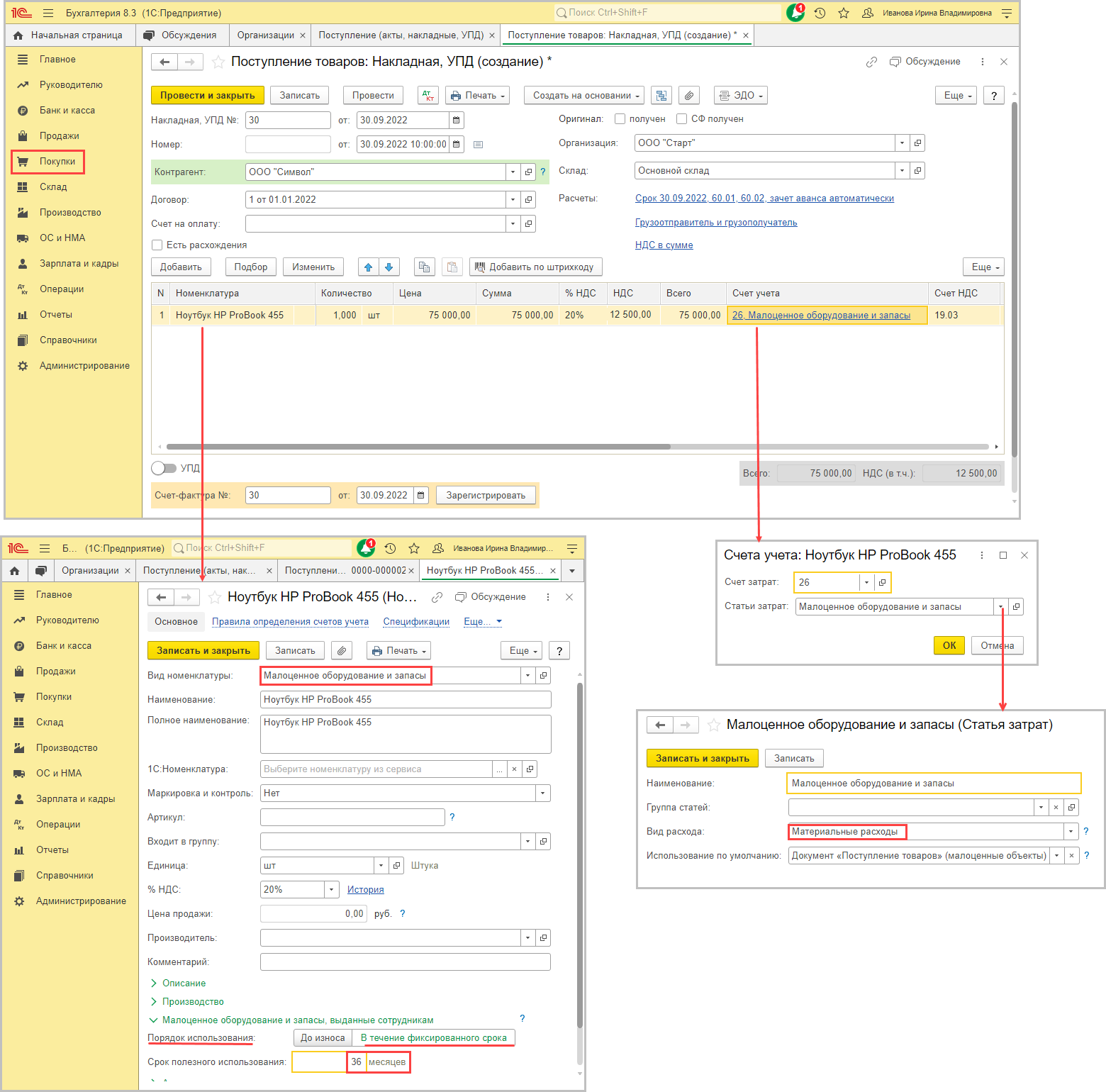Get link icon beside Обсуждение in top window
The height and width of the screenshot is (1092, 1106).
click(872, 62)
